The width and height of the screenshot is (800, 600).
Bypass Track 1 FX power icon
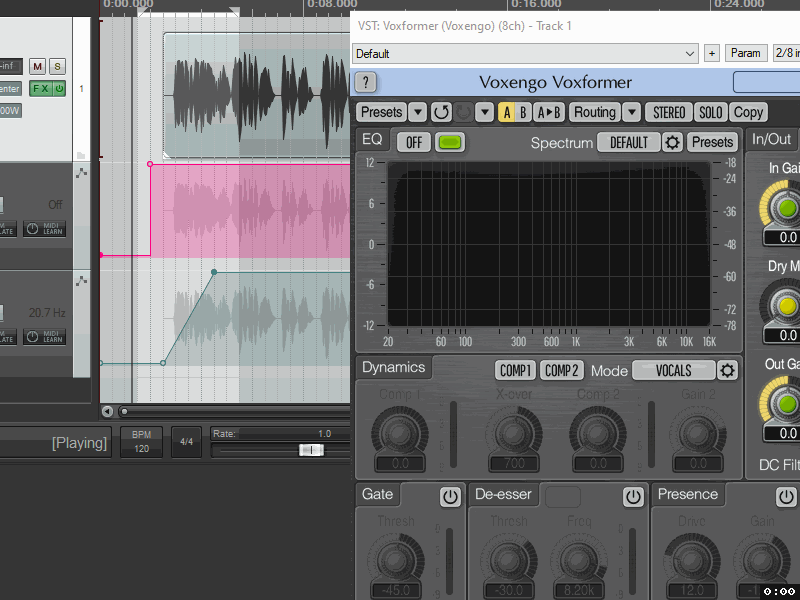point(59,89)
